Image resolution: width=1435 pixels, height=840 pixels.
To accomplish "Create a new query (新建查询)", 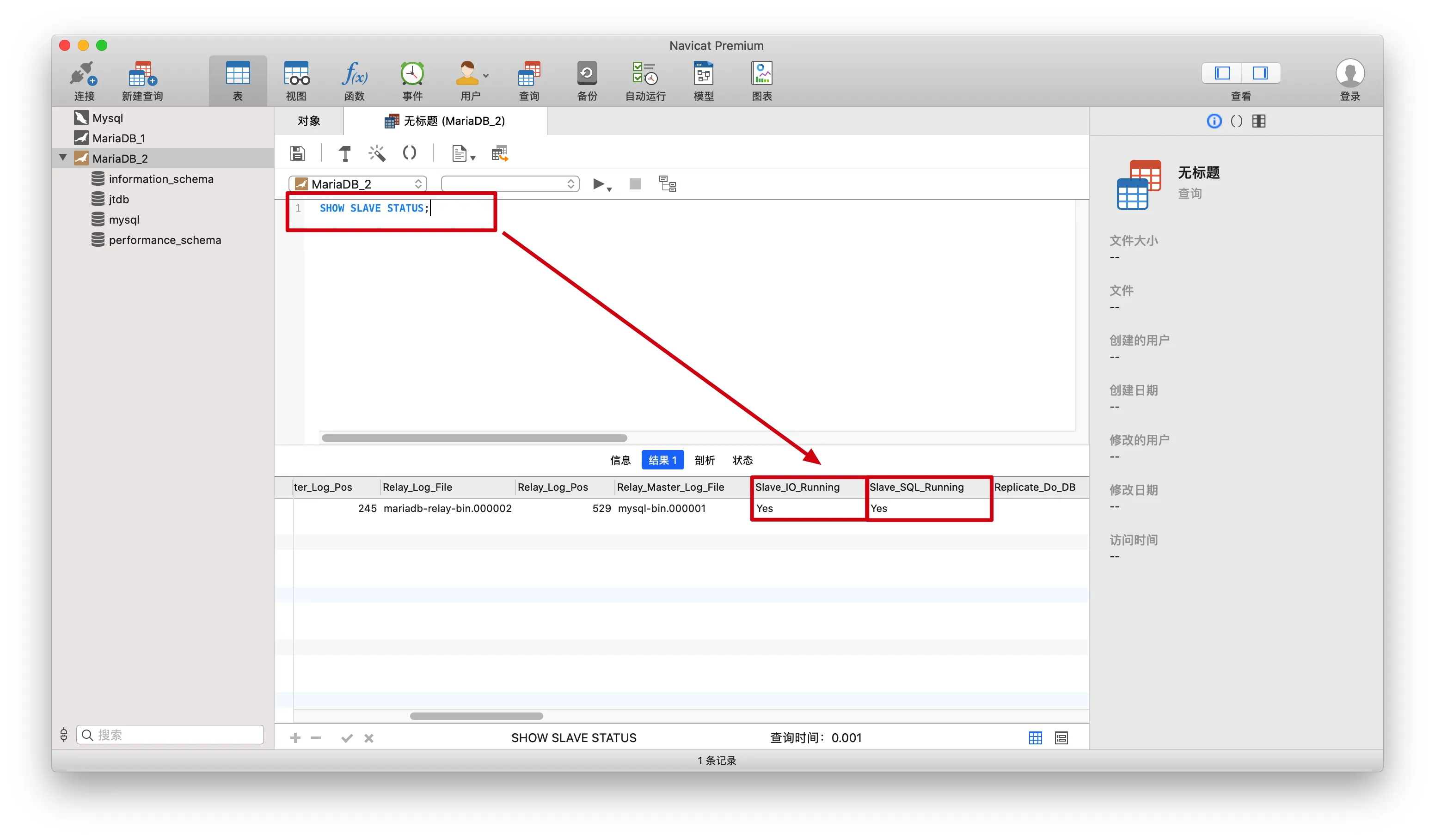I will [142, 81].
